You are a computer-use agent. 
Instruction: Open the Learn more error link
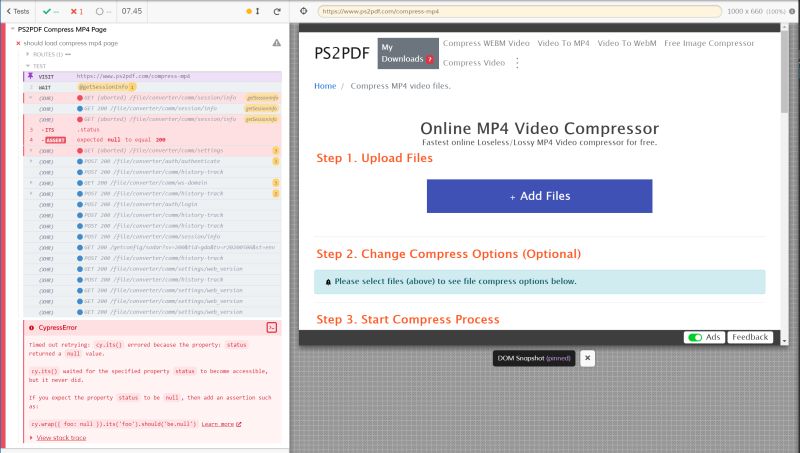point(221,424)
